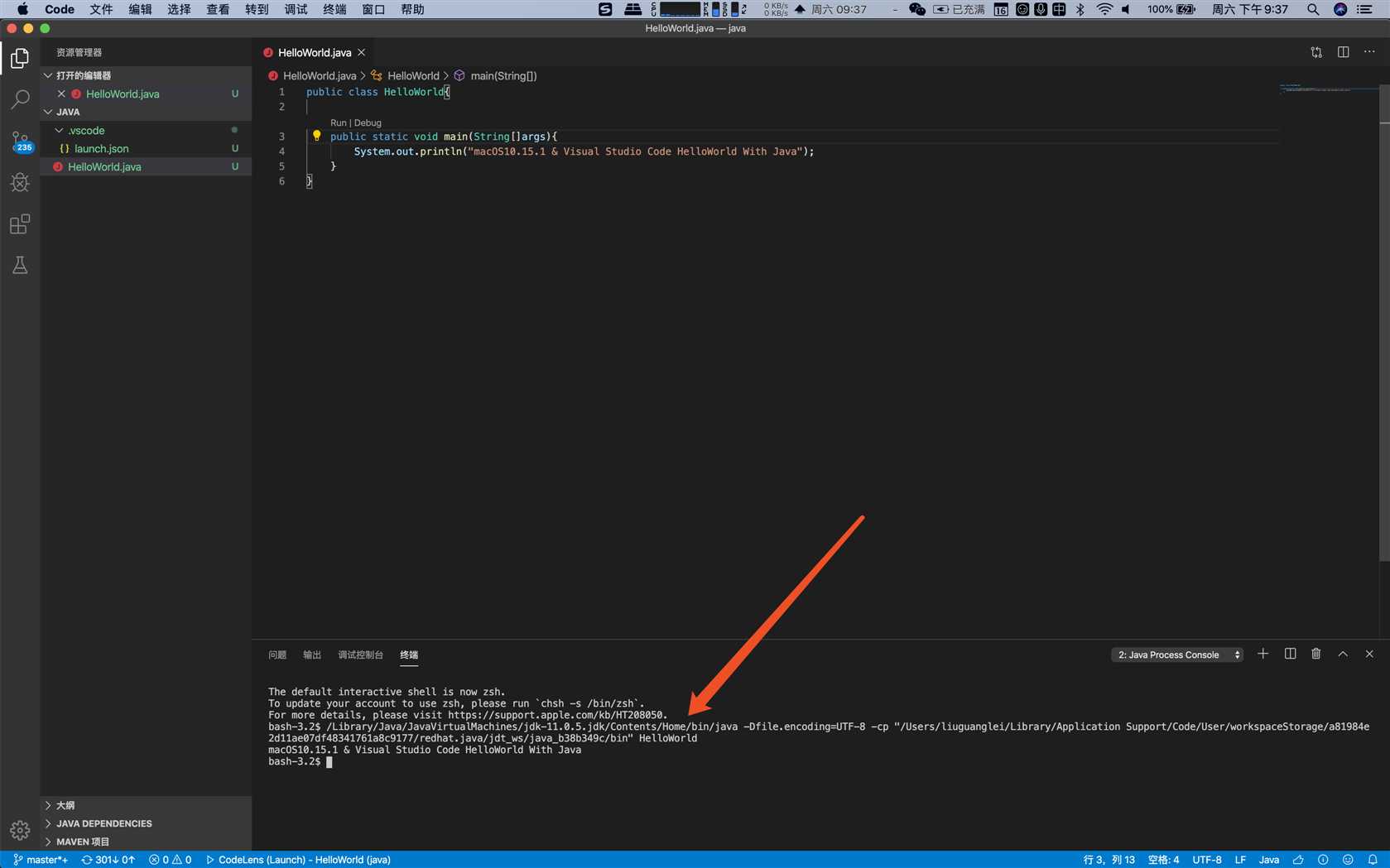
Task: Switch to the 问题 panel tab
Action: pyautogui.click(x=277, y=655)
